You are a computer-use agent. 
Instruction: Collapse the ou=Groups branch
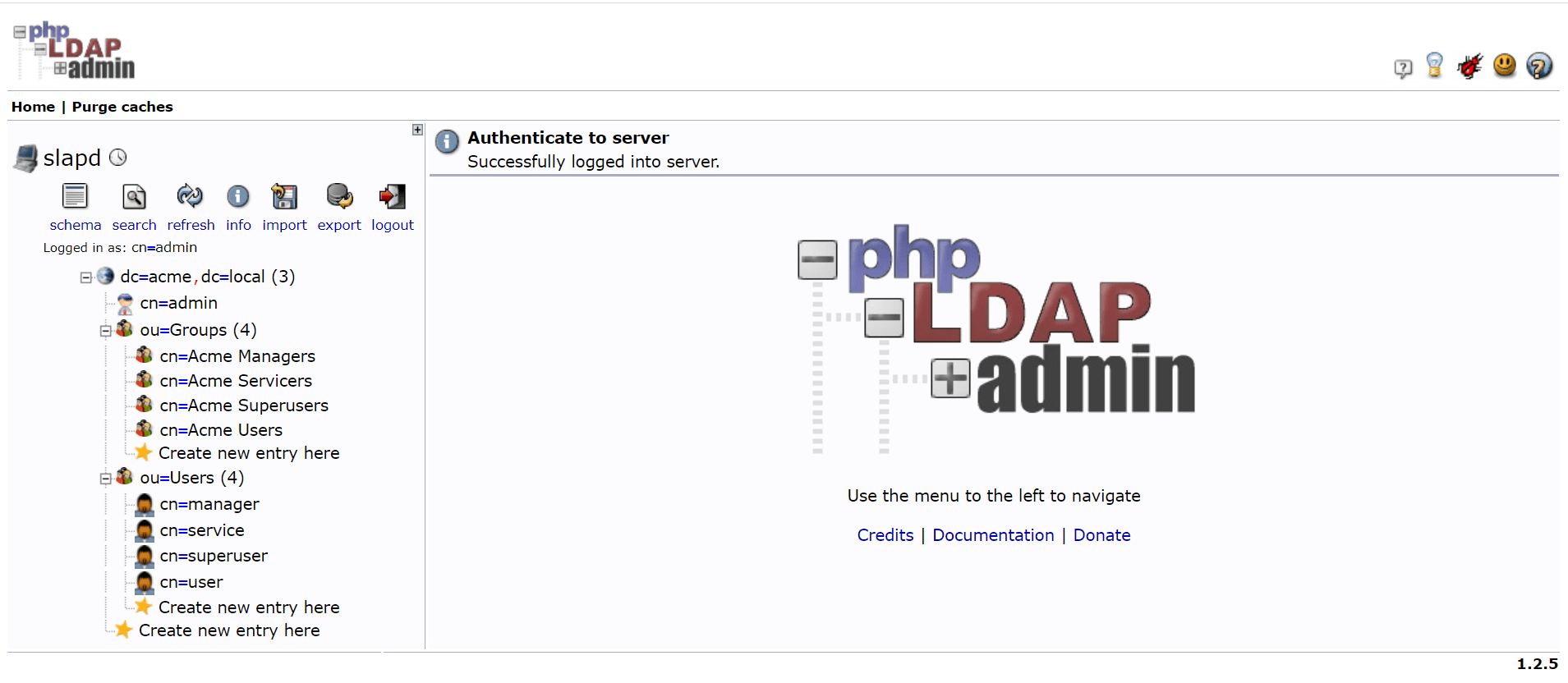(x=105, y=332)
